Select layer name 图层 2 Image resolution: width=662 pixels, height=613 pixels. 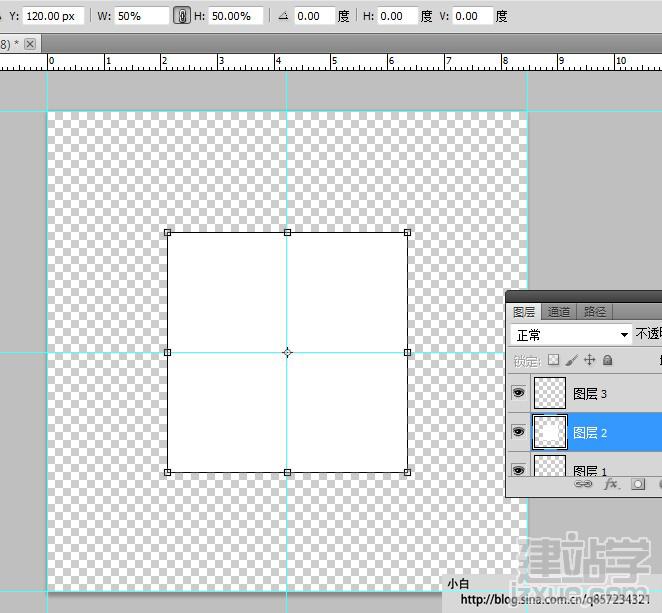tap(589, 433)
